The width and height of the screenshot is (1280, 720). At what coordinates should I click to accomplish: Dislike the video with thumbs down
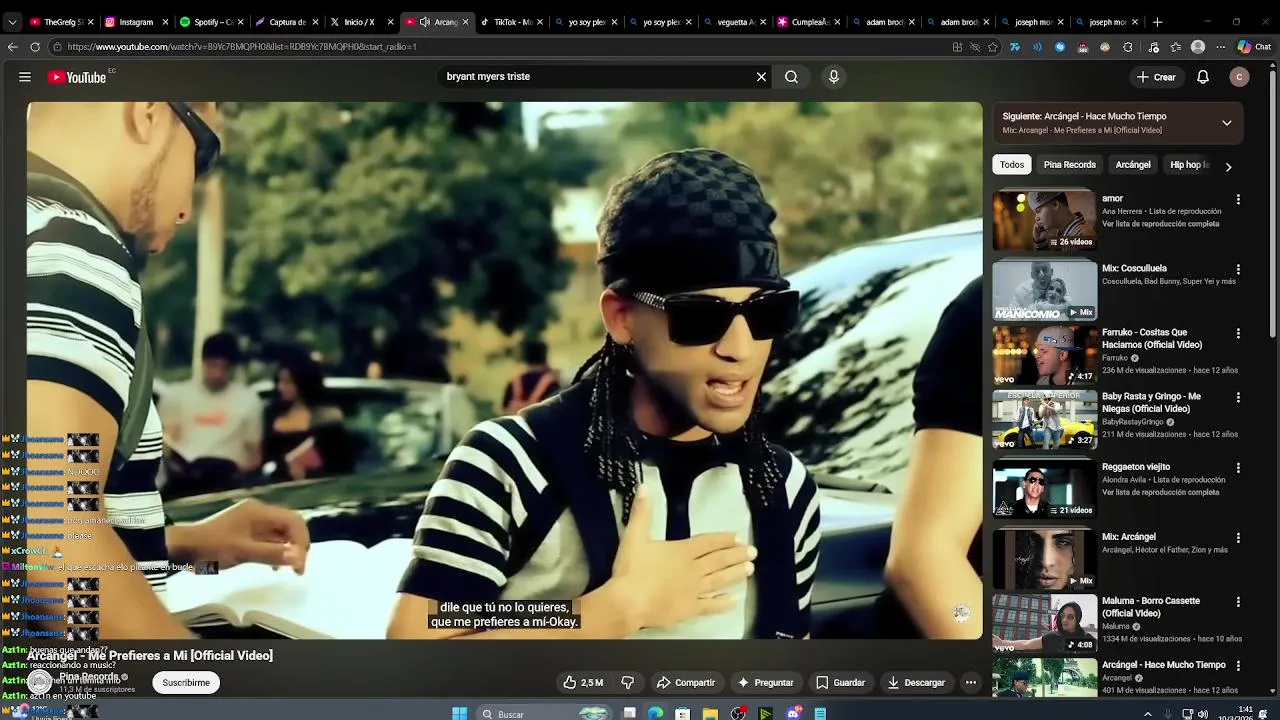(x=628, y=683)
